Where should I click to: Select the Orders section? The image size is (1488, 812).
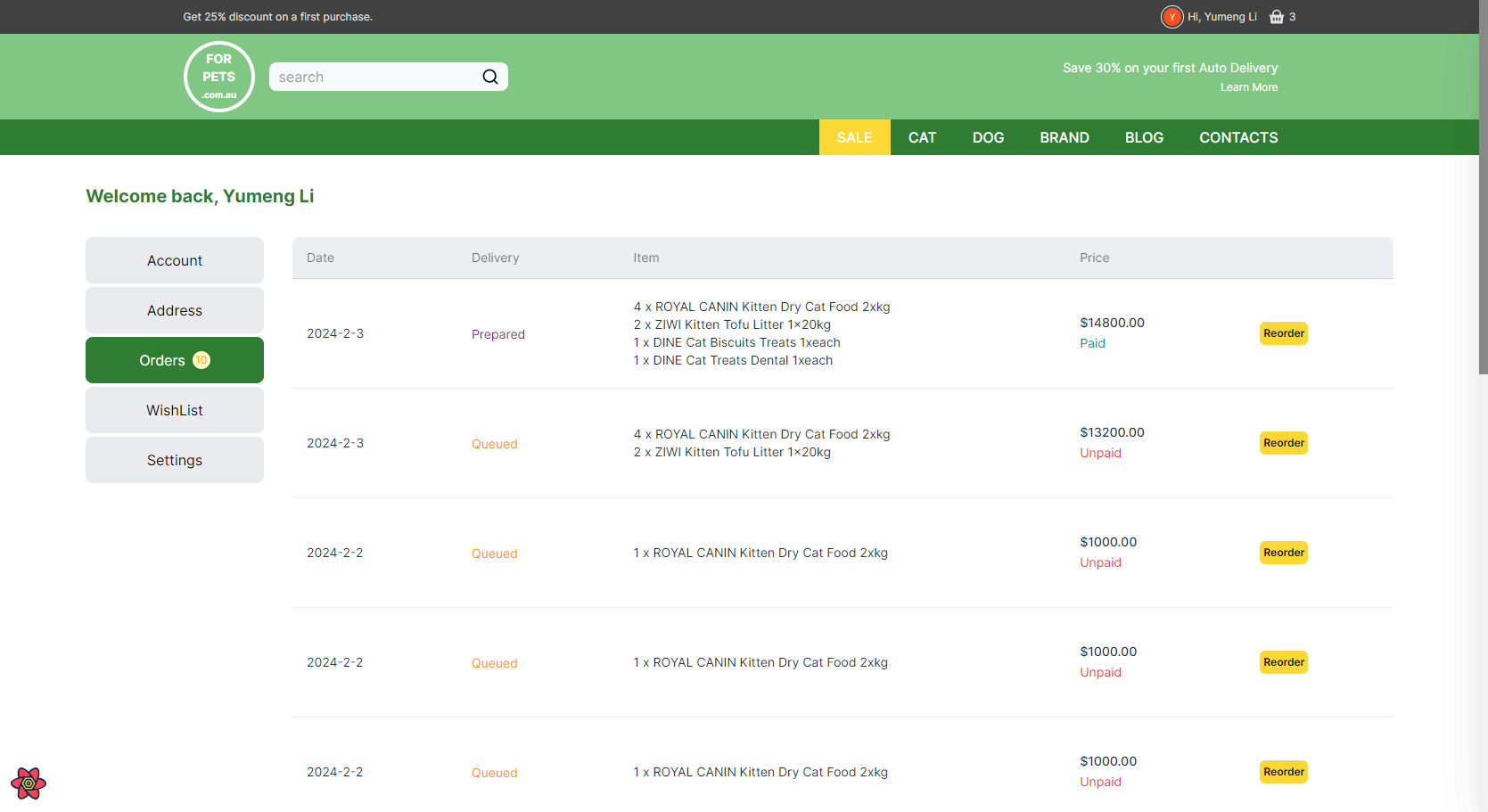tap(175, 360)
